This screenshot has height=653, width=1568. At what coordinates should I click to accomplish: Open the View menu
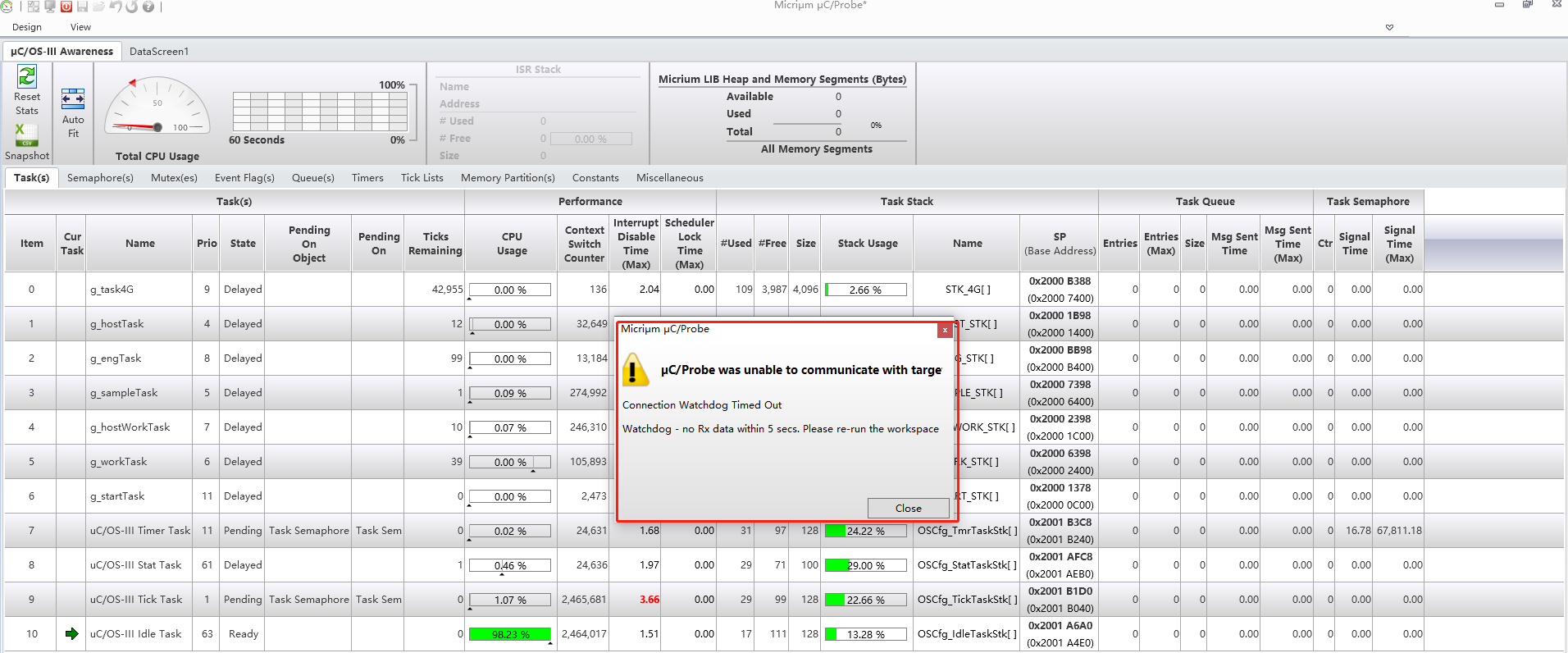(80, 27)
